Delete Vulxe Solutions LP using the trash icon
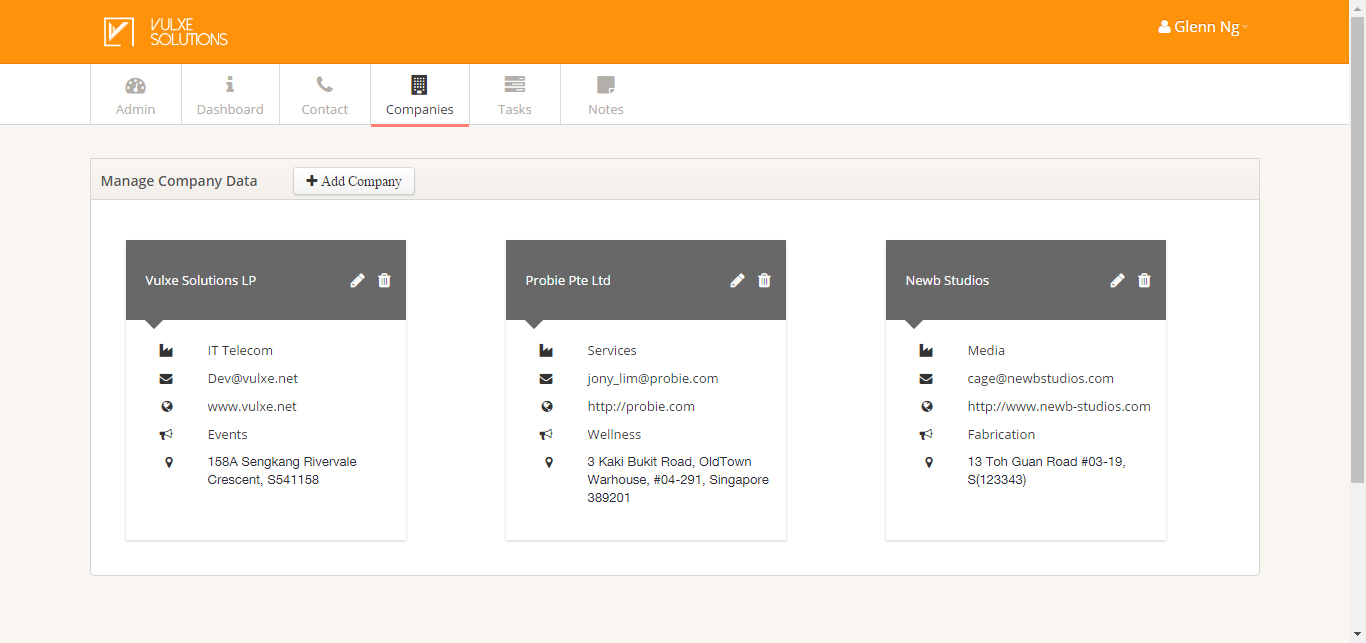This screenshot has width=1366, height=643. pyautogui.click(x=384, y=281)
